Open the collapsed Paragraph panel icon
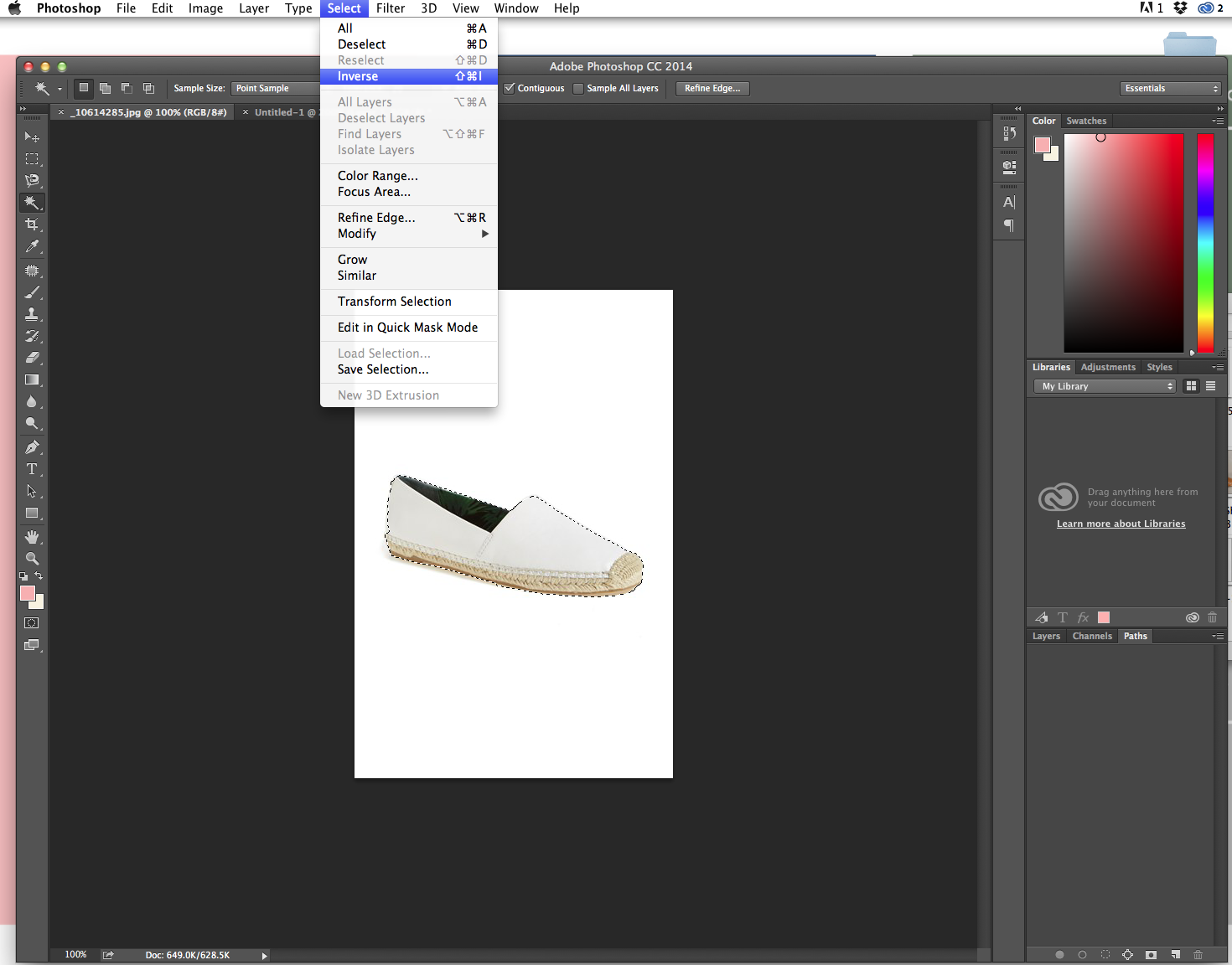The image size is (1232, 965). (x=1009, y=225)
